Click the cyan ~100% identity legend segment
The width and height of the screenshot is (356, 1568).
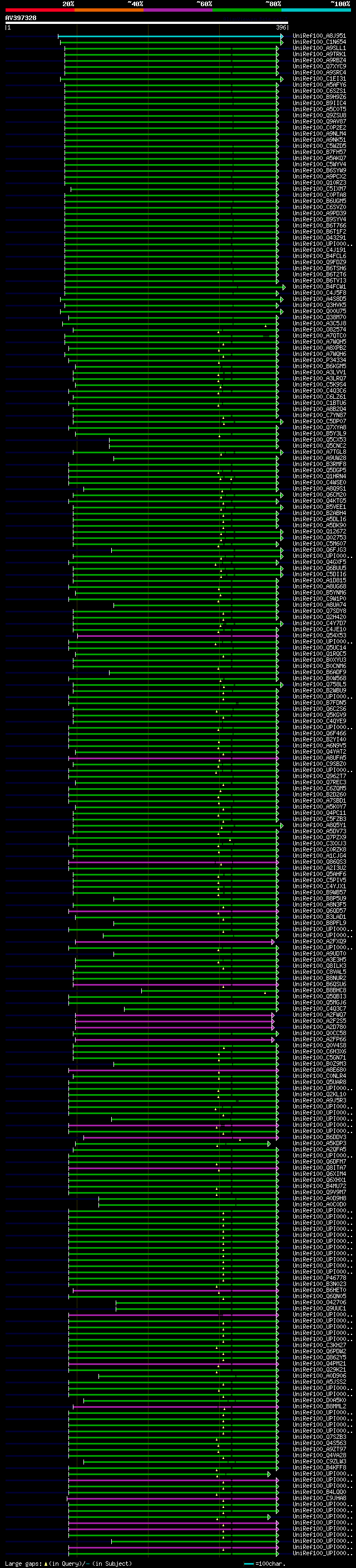tap(316, 10)
